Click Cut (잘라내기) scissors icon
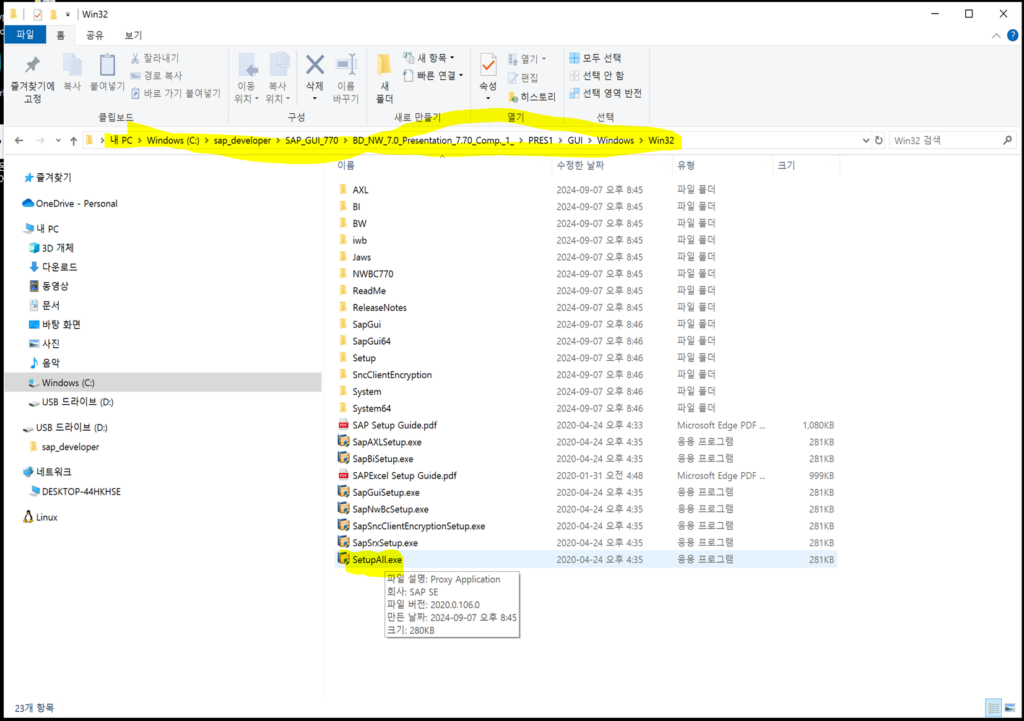The width and height of the screenshot is (1024, 721). (x=135, y=58)
